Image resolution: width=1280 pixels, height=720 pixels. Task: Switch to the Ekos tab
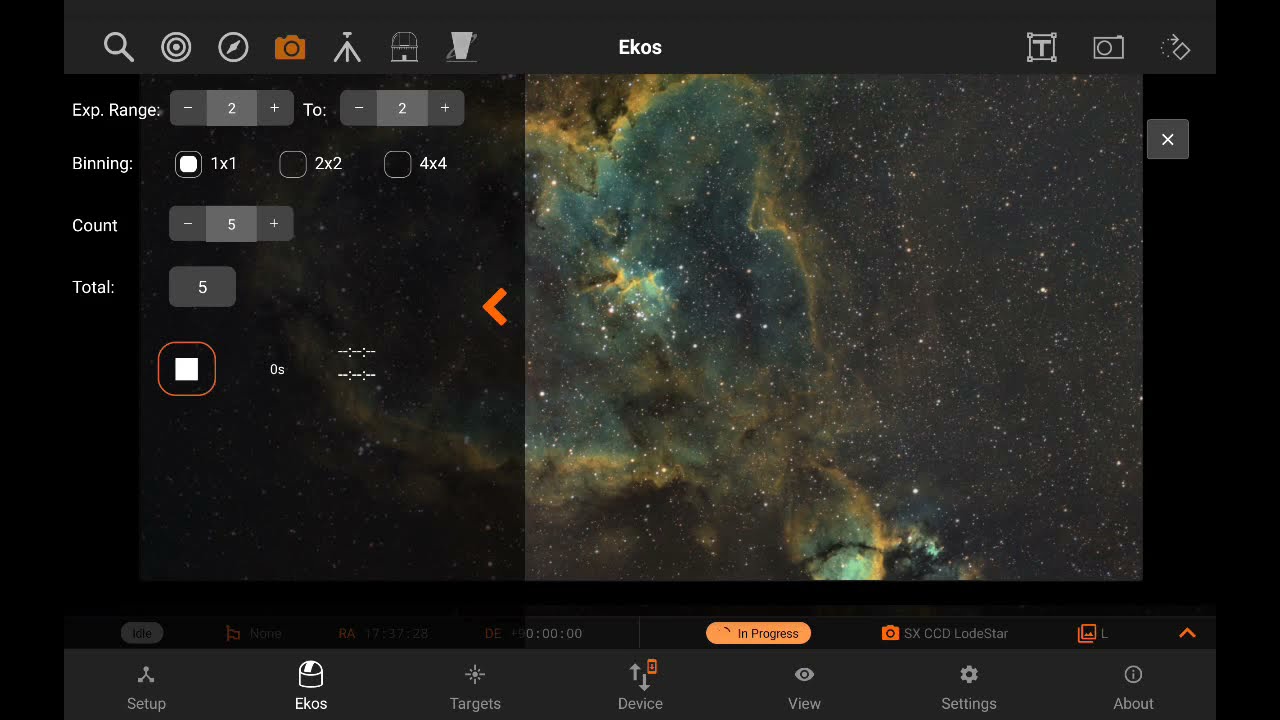[x=311, y=688]
